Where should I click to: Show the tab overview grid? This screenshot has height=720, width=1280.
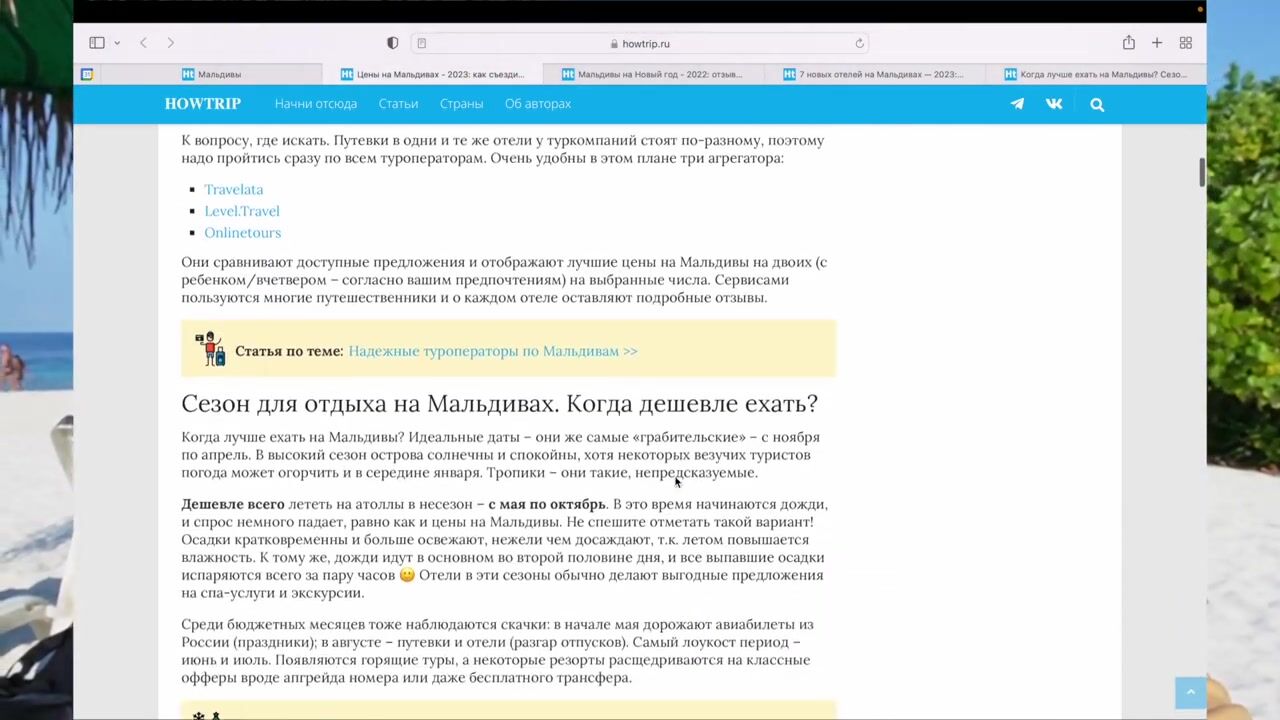click(1186, 43)
